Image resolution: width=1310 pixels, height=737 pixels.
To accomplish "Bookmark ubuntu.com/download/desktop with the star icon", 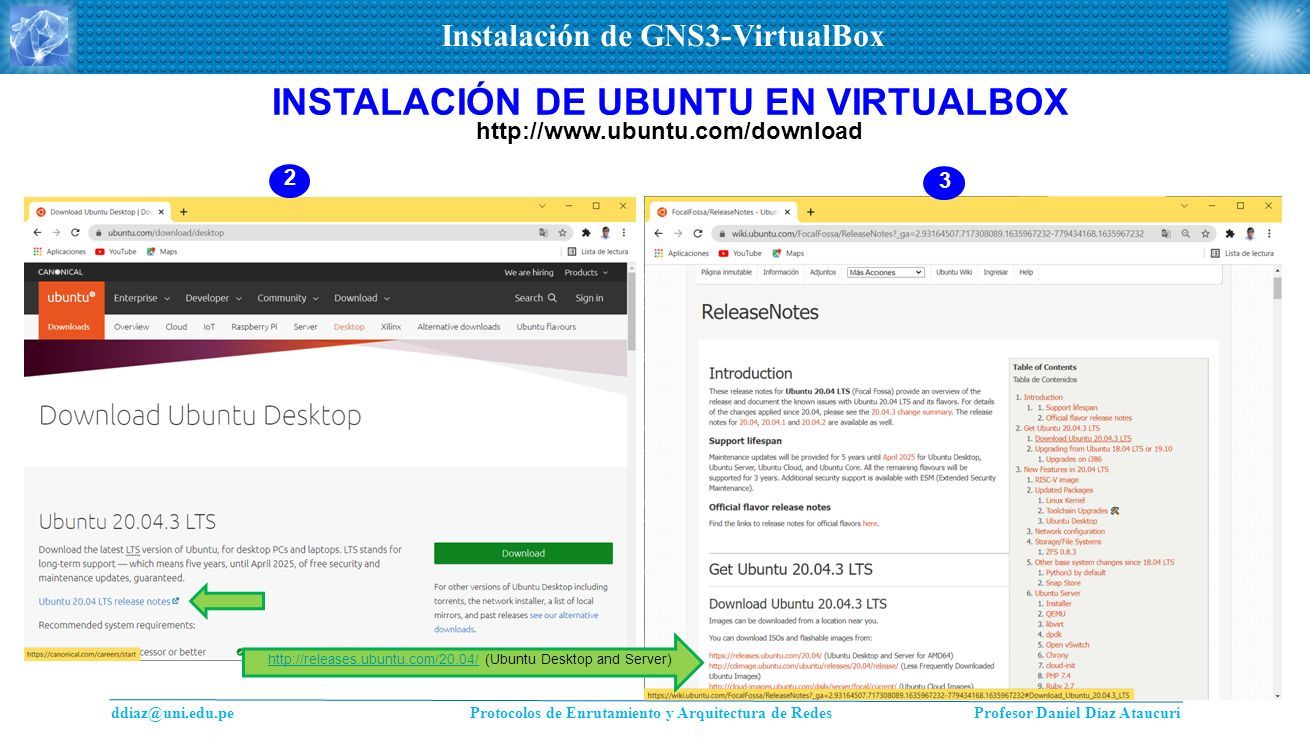I will point(563,232).
